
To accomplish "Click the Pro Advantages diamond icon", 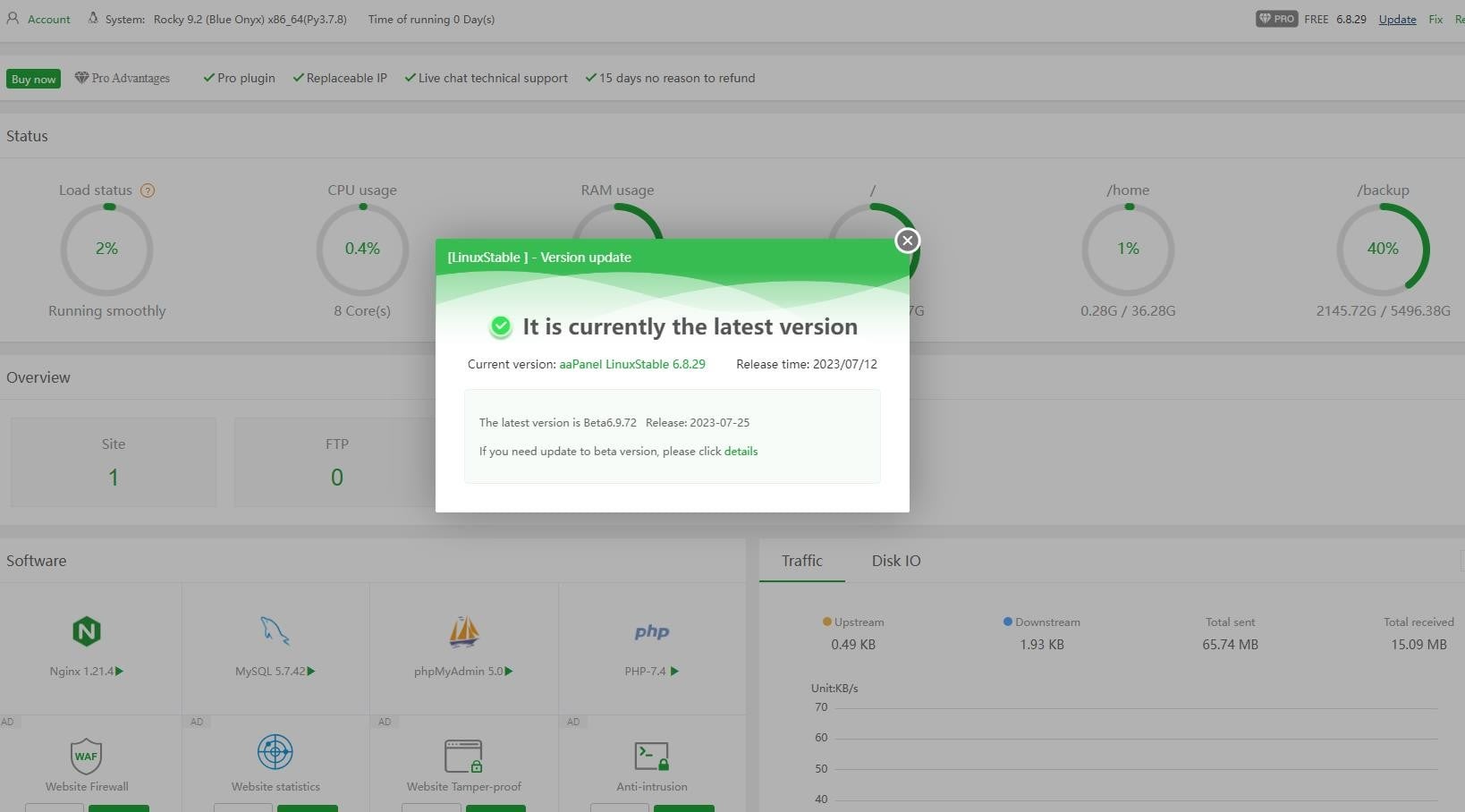I will pyautogui.click(x=81, y=78).
